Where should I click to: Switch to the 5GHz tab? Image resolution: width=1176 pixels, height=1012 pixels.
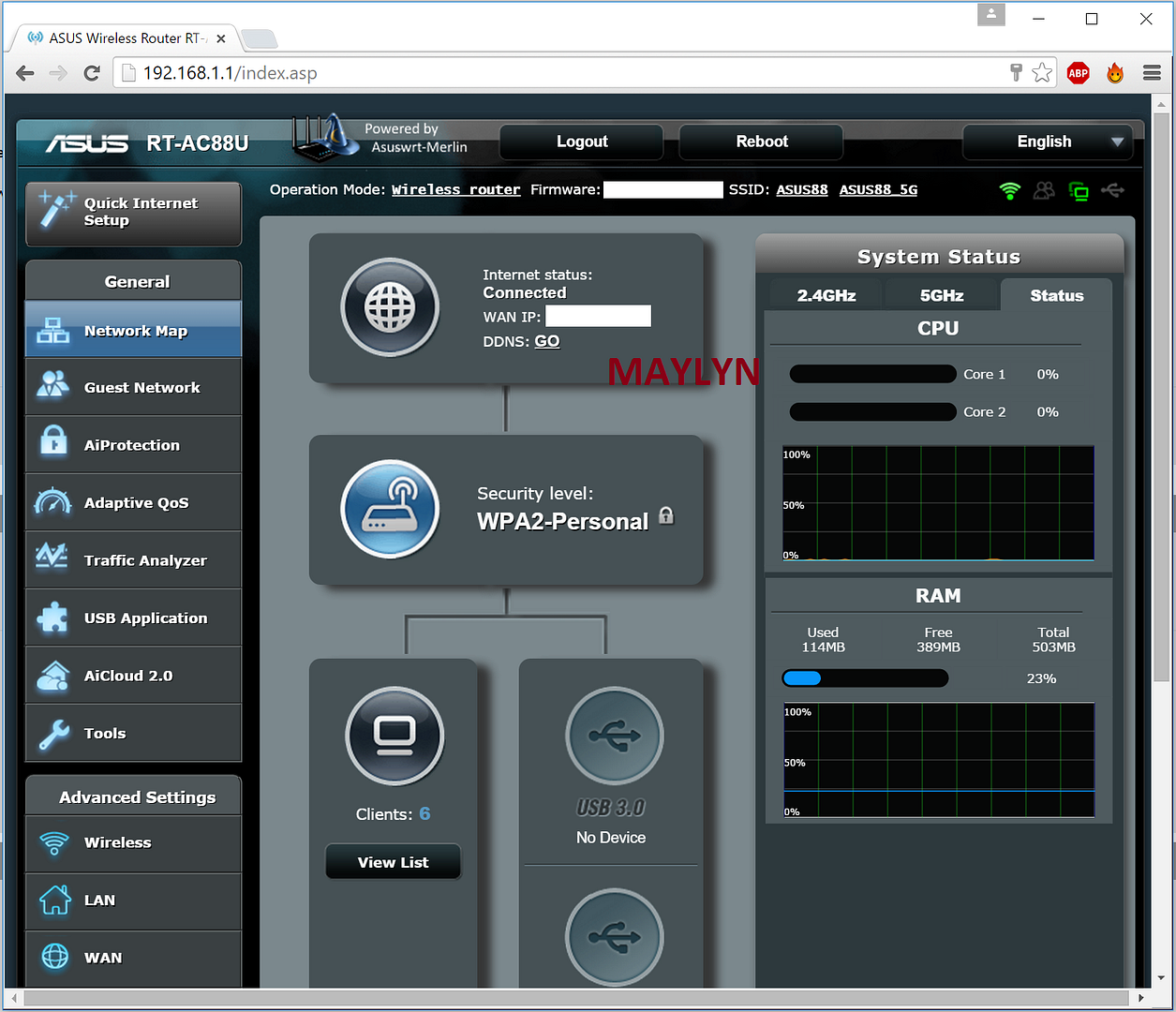pyautogui.click(x=941, y=295)
